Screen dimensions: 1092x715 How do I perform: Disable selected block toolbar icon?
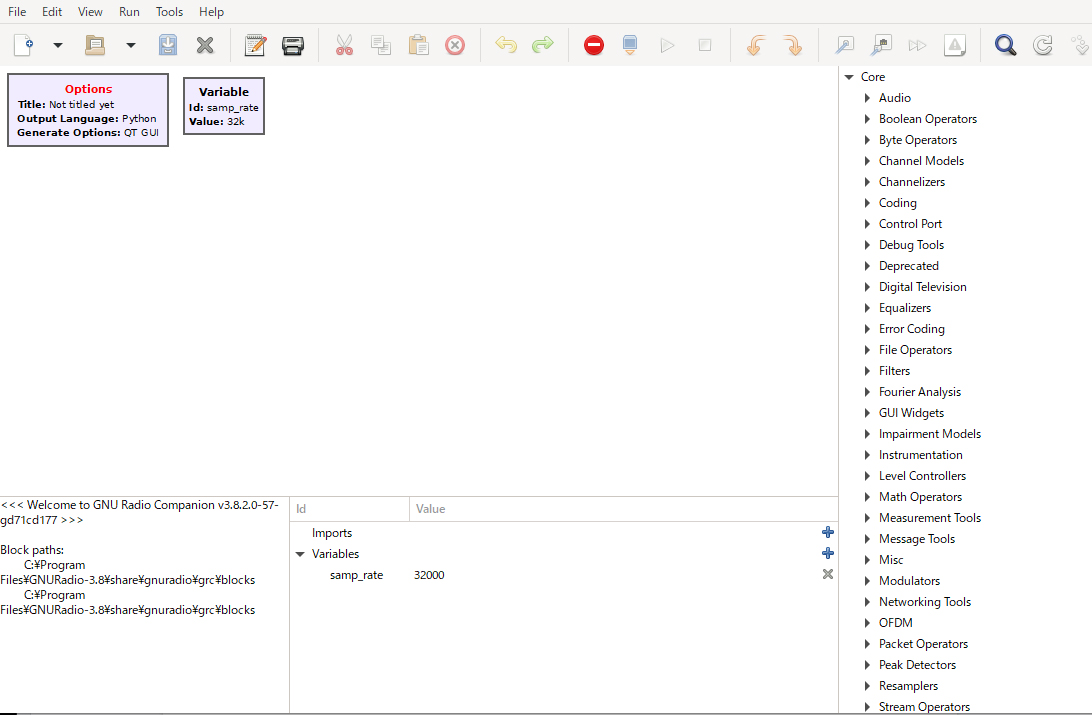pyautogui.click(x=881, y=45)
